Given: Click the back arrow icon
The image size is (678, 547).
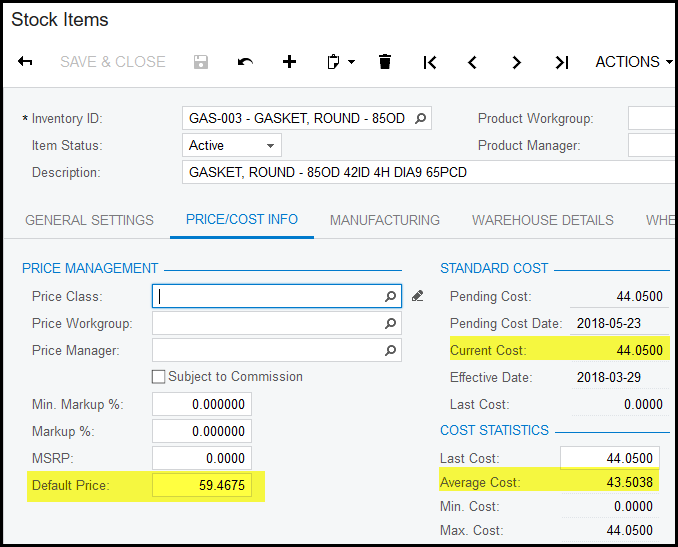Looking at the screenshot, I should tap(26, 62).
